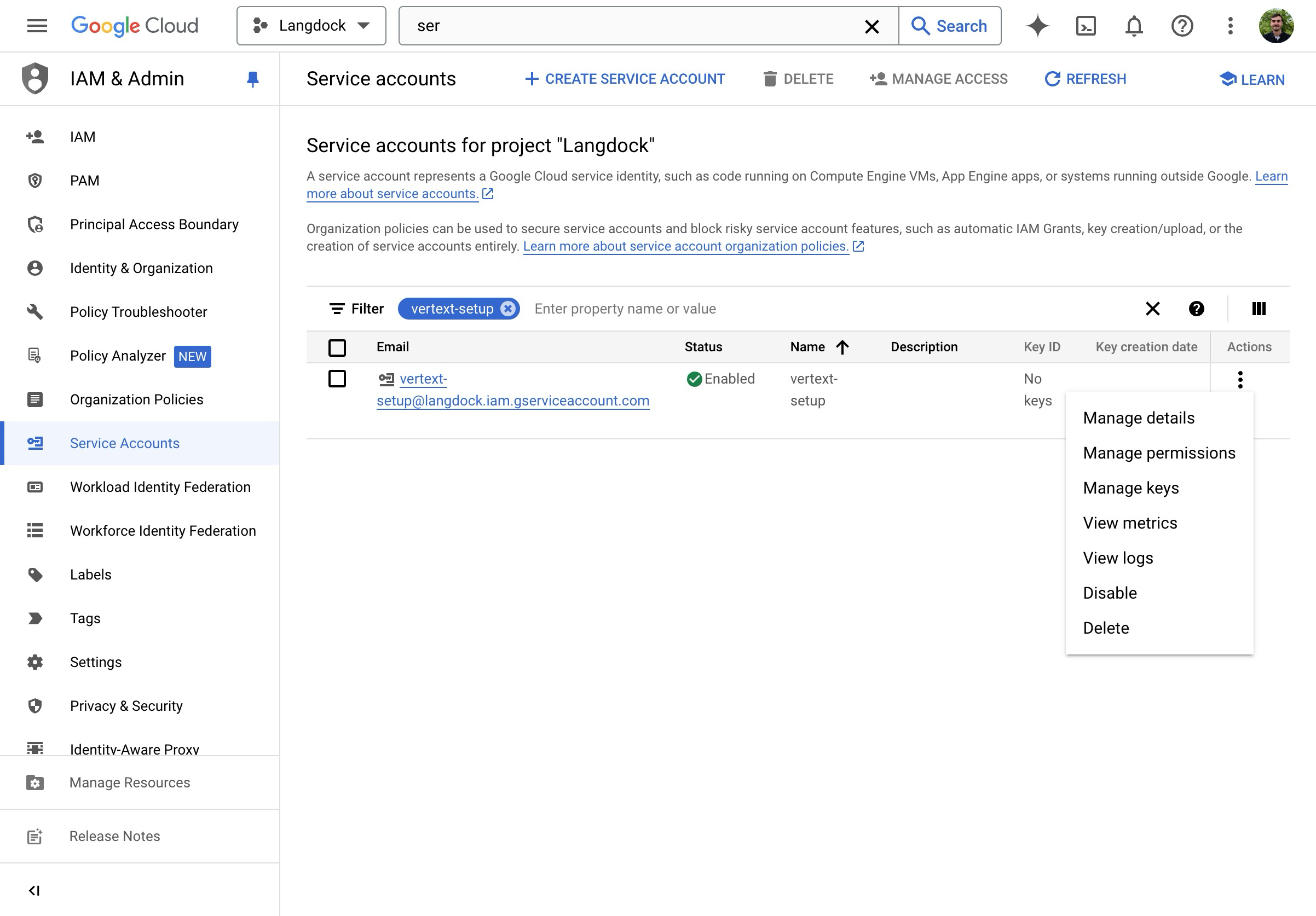The image size is (1316, 916).
Task: Check the vertext-setup row checkbox
Action: 337,379
